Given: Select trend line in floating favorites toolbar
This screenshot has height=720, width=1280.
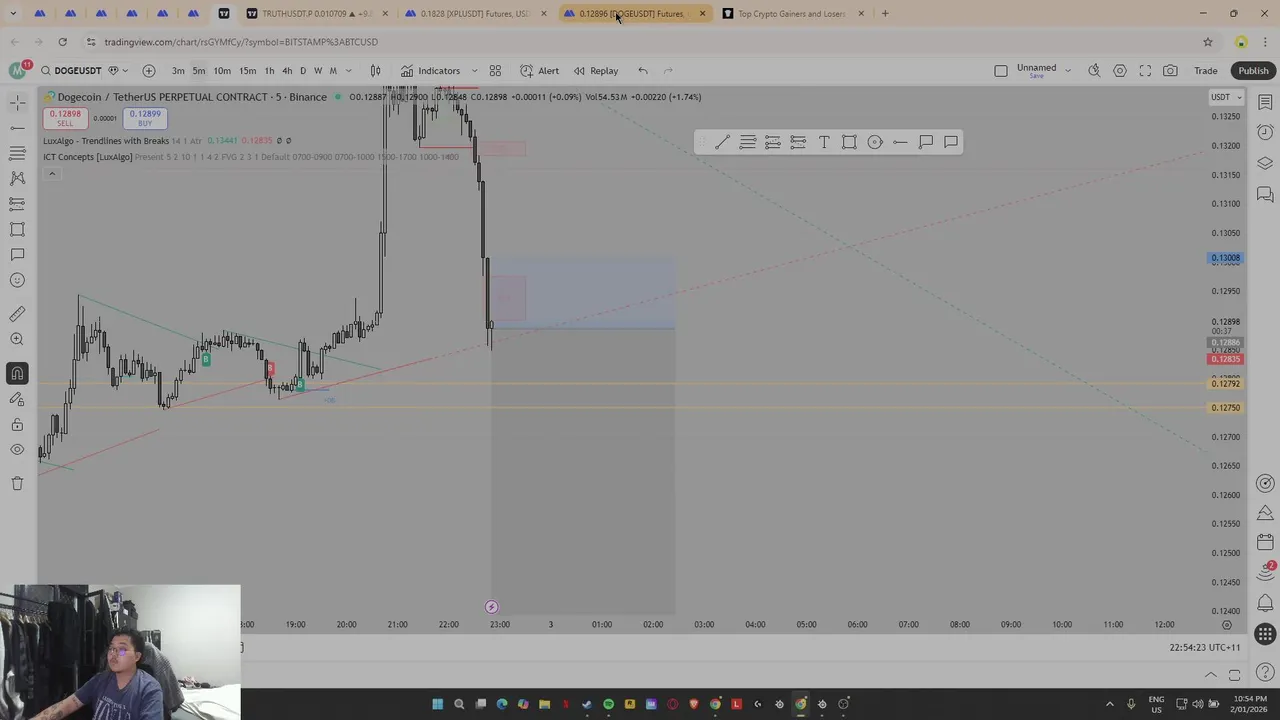Looking at the screenshot, I should tap(722, 142).
